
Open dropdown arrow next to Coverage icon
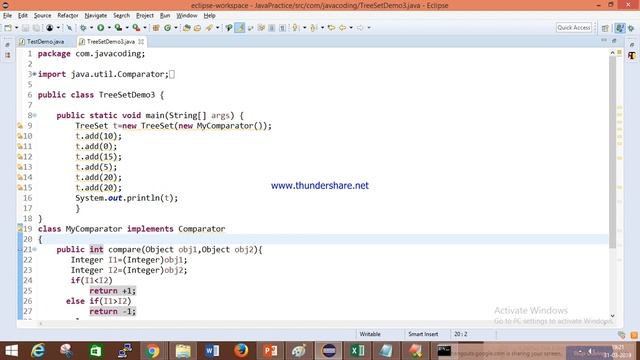click(x=127, y=28)
